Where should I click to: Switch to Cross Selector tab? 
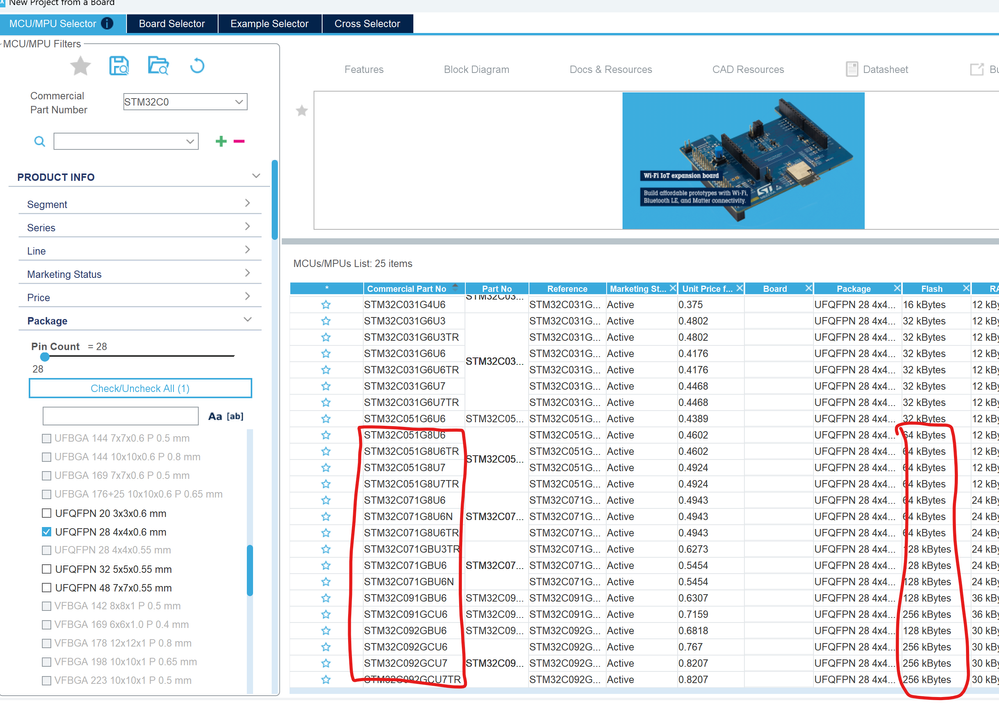(x=368, y=24)
